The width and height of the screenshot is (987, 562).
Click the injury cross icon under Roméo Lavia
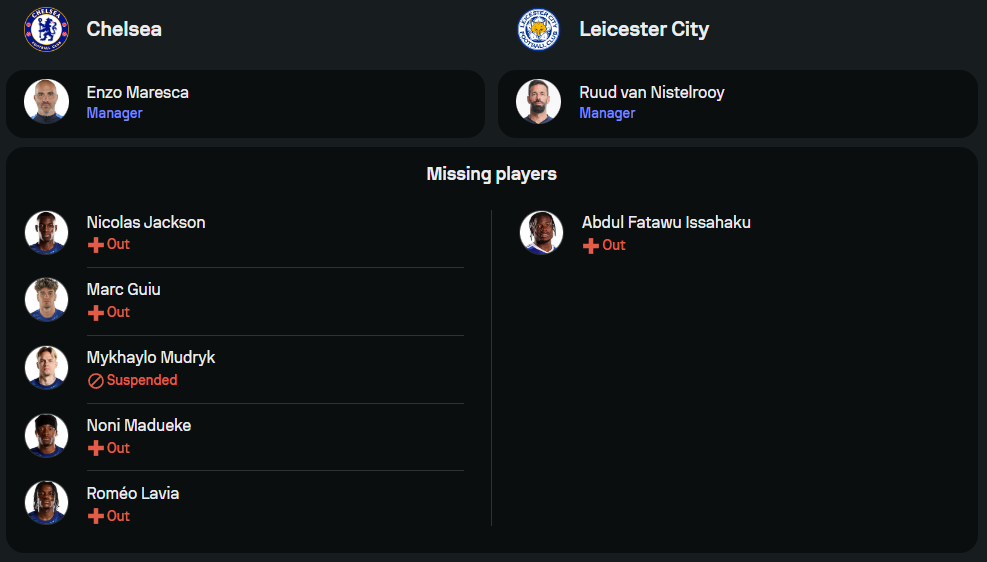96,517
